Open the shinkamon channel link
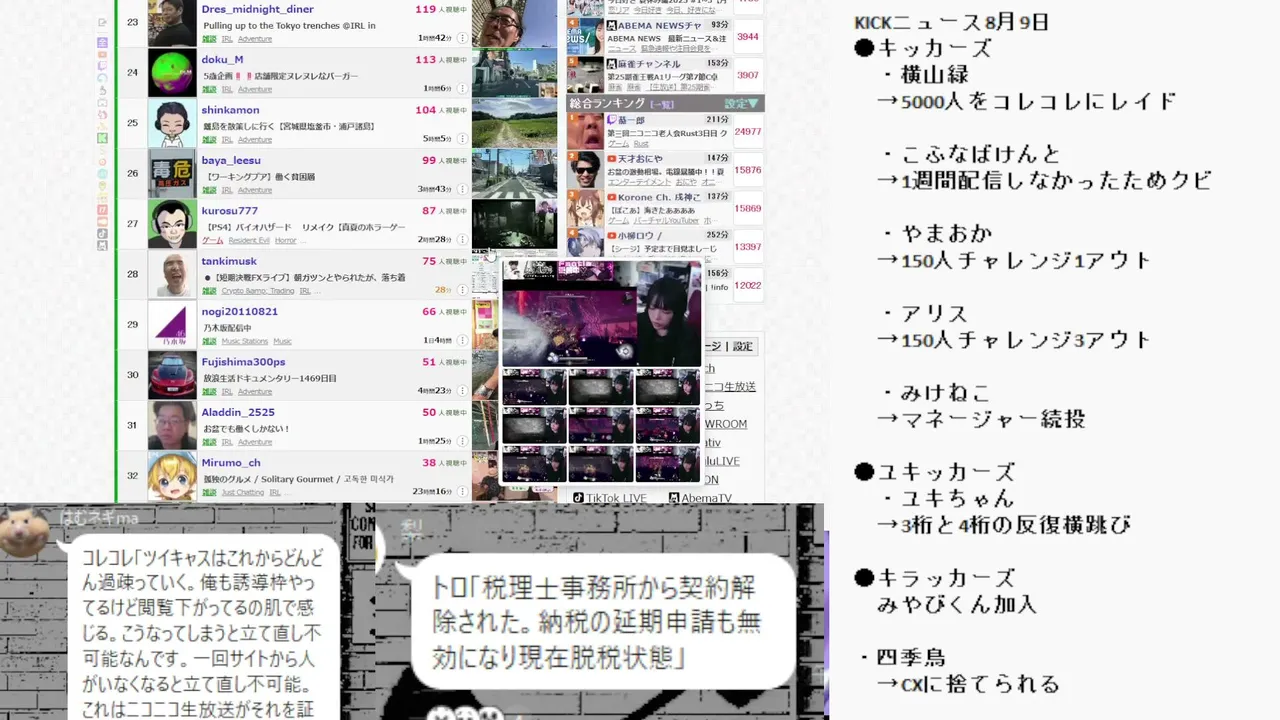Image resolution: width=1280 pixels, height=720 pixels. tap(230, 110)
